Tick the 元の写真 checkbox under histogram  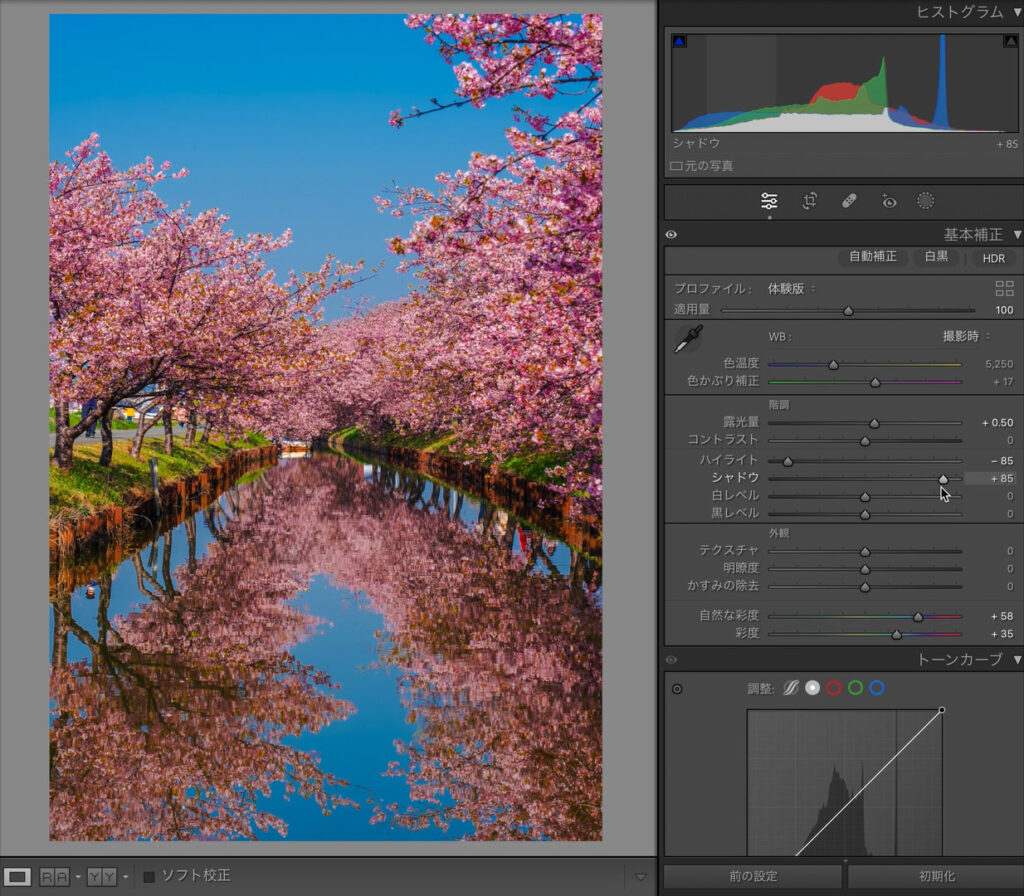pyautogui.click(x=676, y=166)
